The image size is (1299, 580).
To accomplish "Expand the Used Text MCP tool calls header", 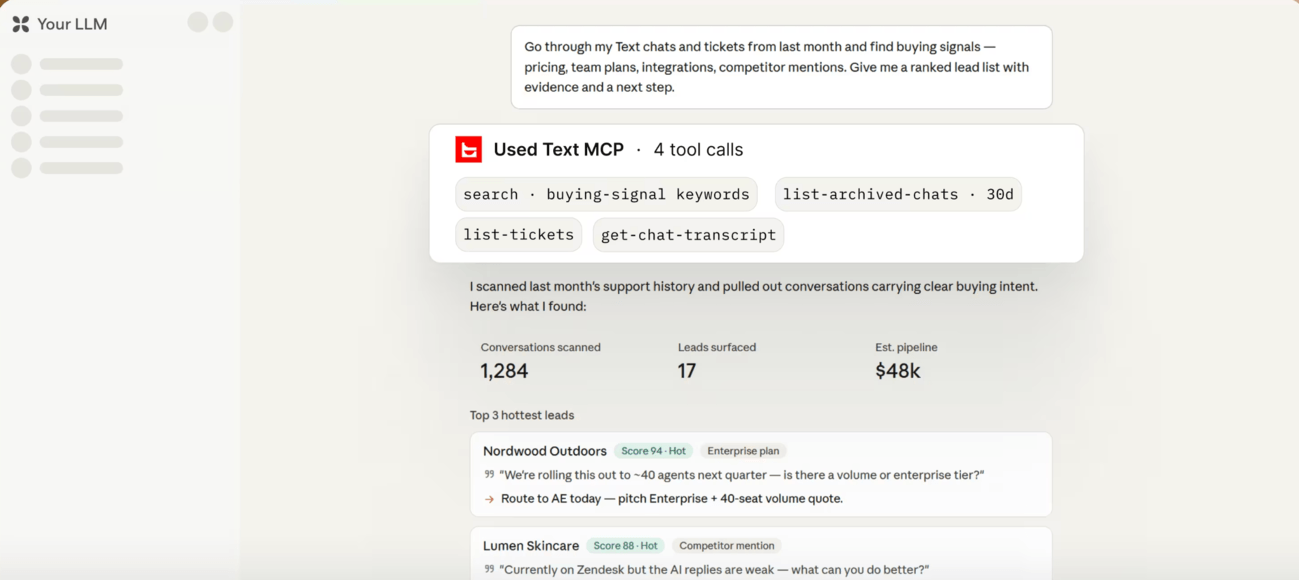I will point(618,149).
